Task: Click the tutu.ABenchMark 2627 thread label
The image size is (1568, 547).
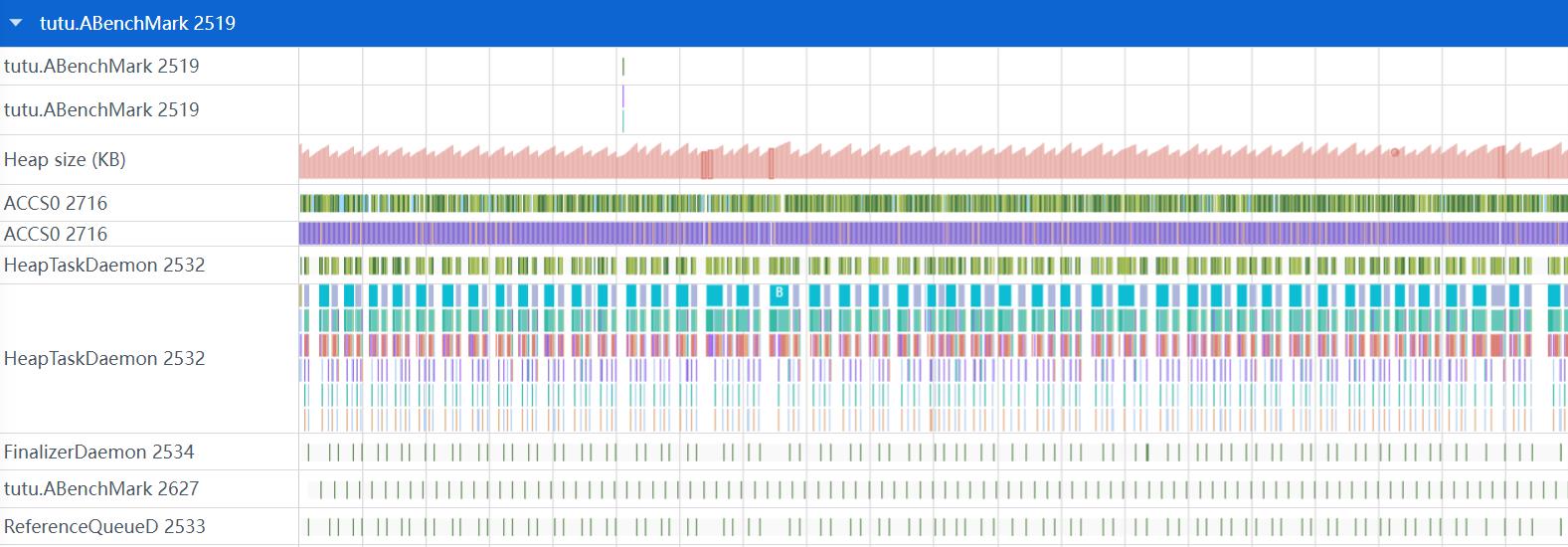Action: 101,489
